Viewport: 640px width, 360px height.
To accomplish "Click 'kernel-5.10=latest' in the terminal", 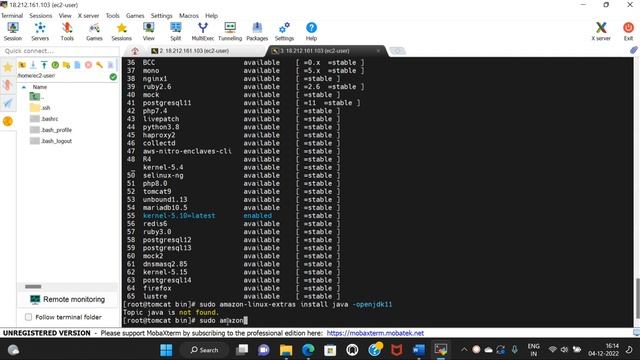I will tap(179, 216).
